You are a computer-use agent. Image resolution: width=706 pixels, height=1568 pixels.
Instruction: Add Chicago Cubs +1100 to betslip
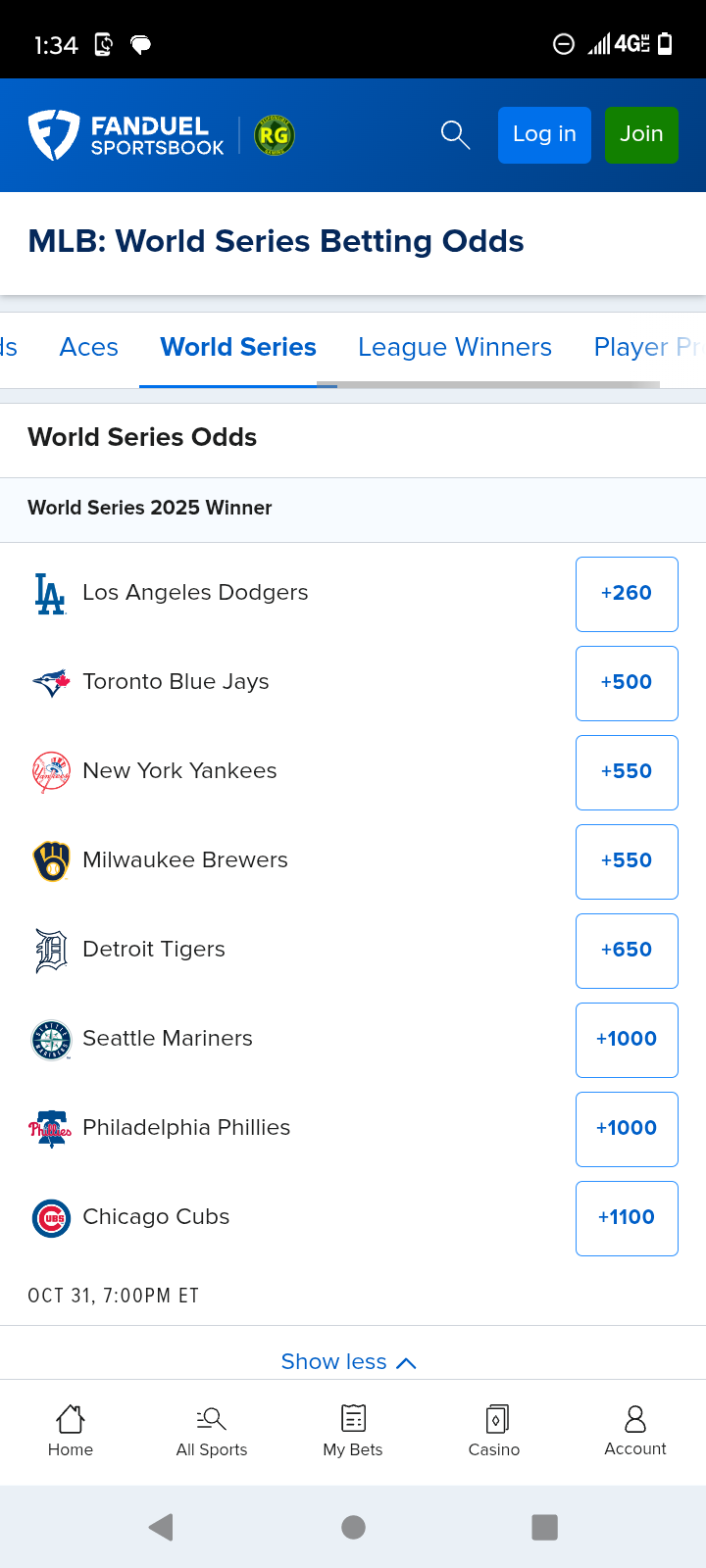click(x=627, y=1218)
